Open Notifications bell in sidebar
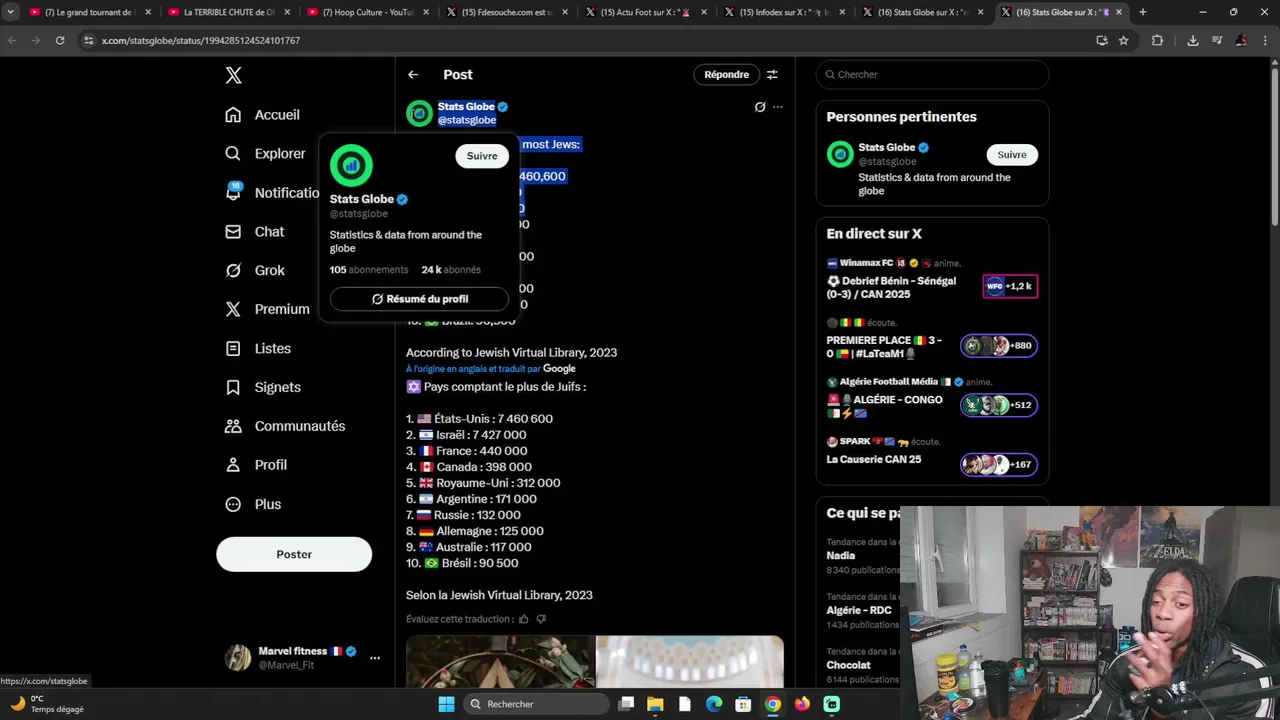This screenshot has width=1280, height=720. 233,192
